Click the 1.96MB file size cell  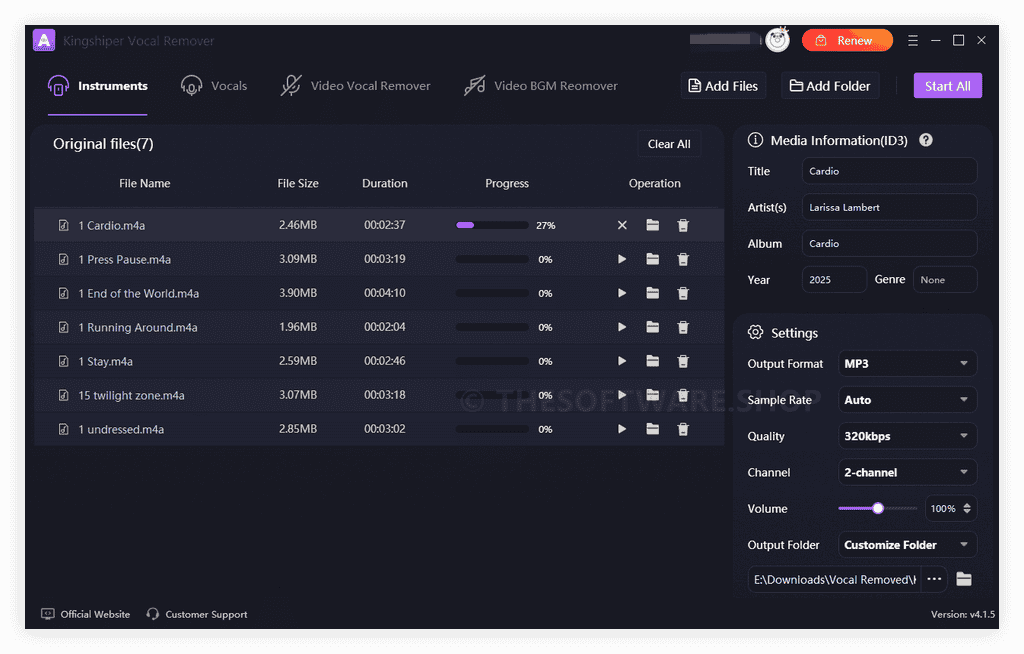click(x=298, y=327)
